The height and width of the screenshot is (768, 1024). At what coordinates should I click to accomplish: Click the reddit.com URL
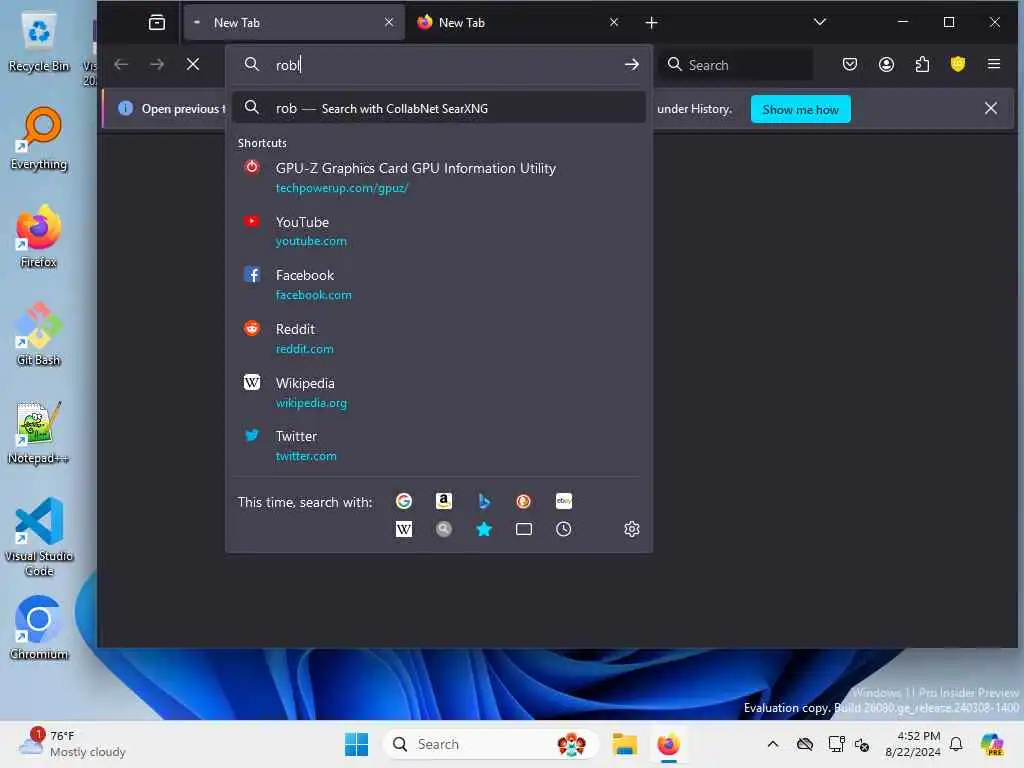point(305,349)
